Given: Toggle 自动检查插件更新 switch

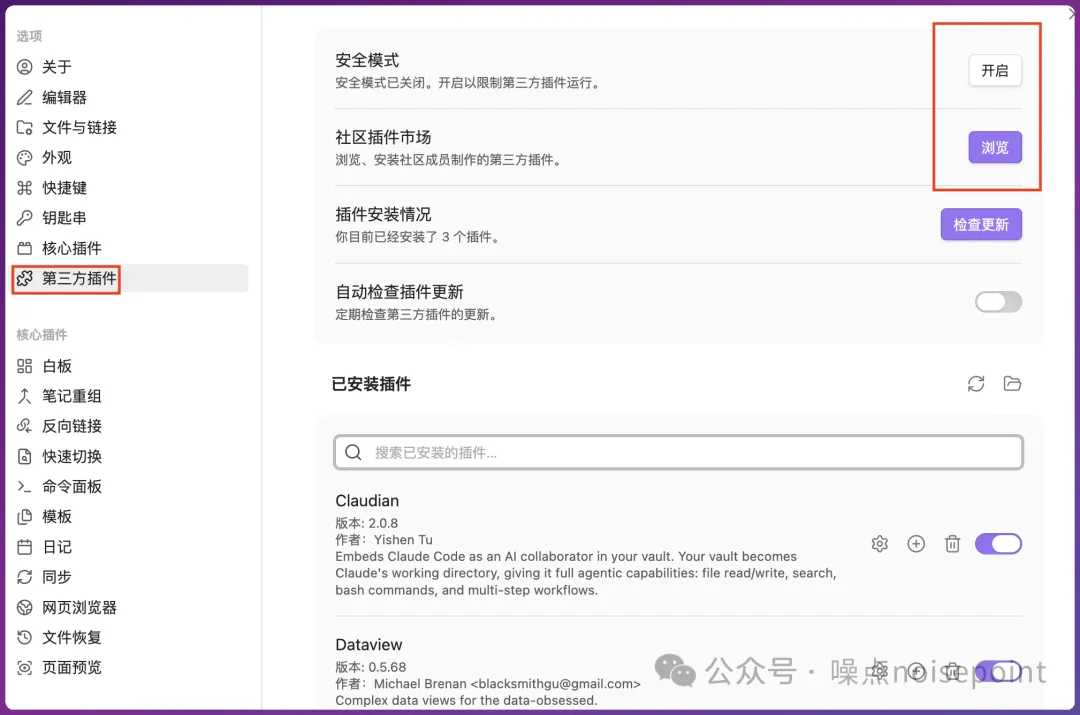Looking at the screenshot, I should click(998, 302).
